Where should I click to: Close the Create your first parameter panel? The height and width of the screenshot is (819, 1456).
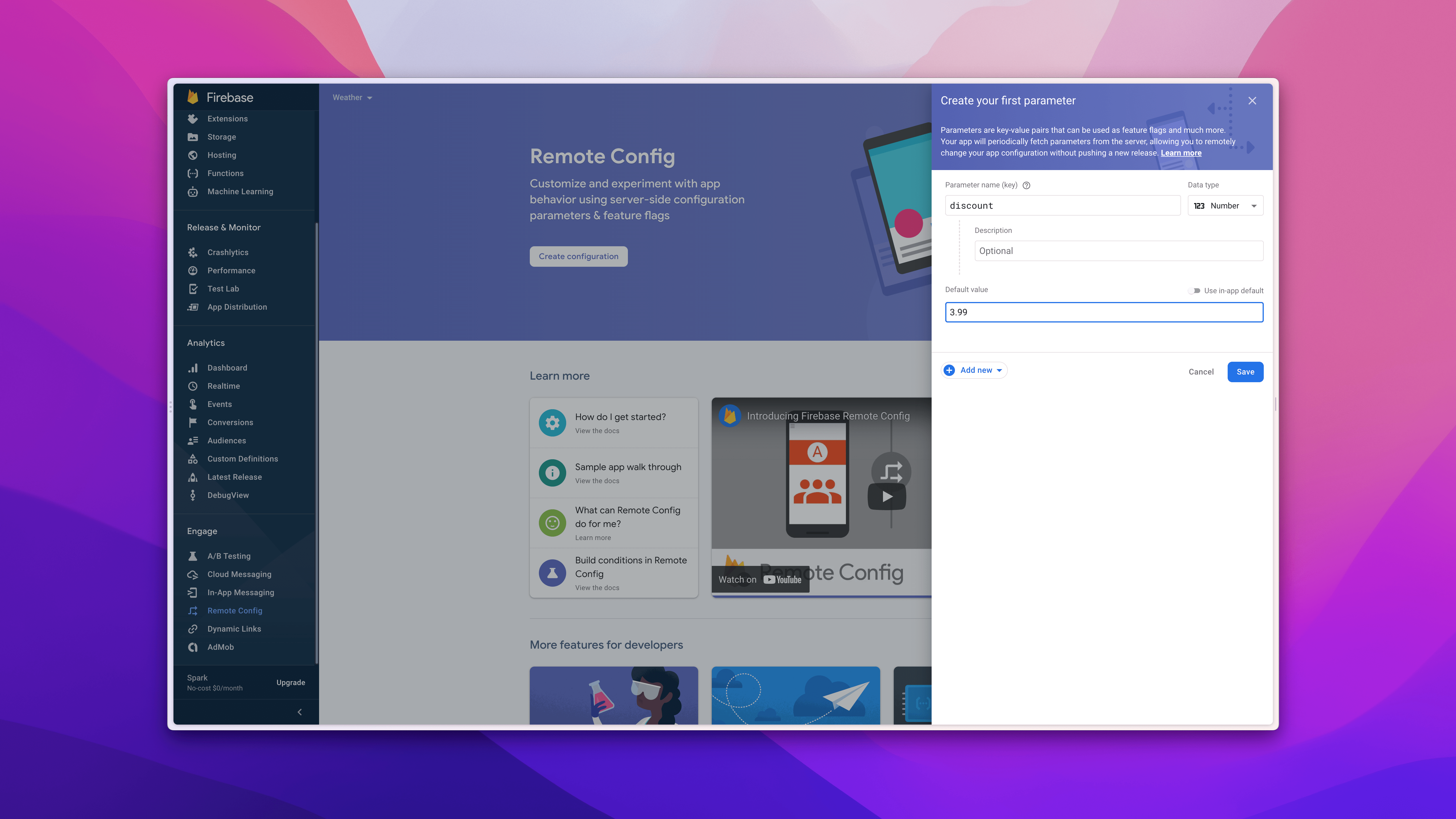[x=1252, y=101]
